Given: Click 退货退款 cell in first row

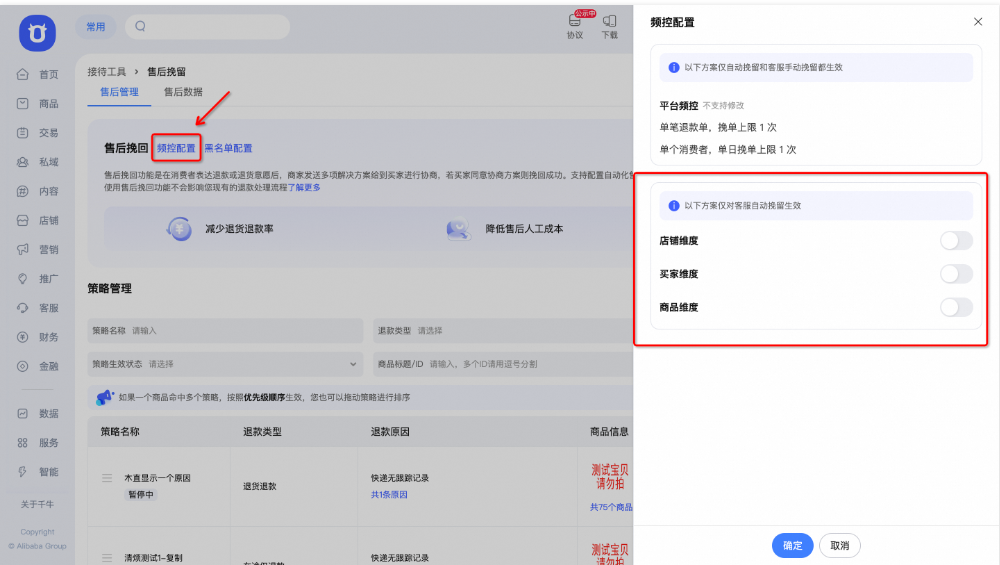Looking at the screenshot, I should [260, 486].
